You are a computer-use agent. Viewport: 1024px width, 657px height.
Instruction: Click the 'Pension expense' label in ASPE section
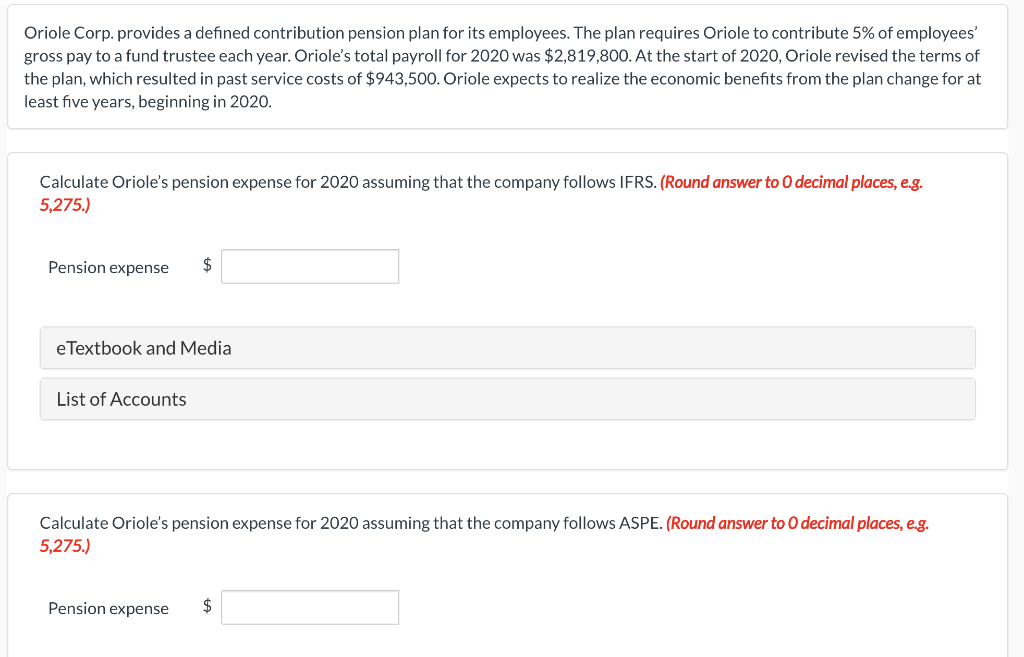(108, 608)
